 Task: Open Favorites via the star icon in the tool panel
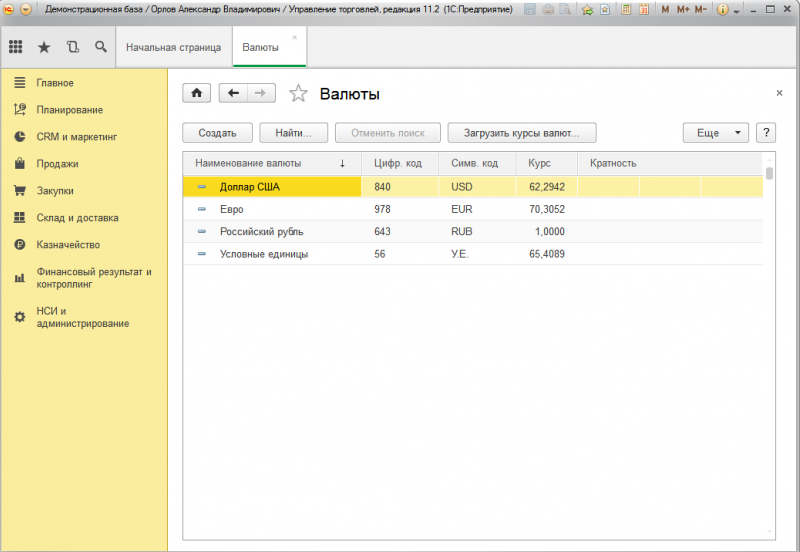click(44, 47)
